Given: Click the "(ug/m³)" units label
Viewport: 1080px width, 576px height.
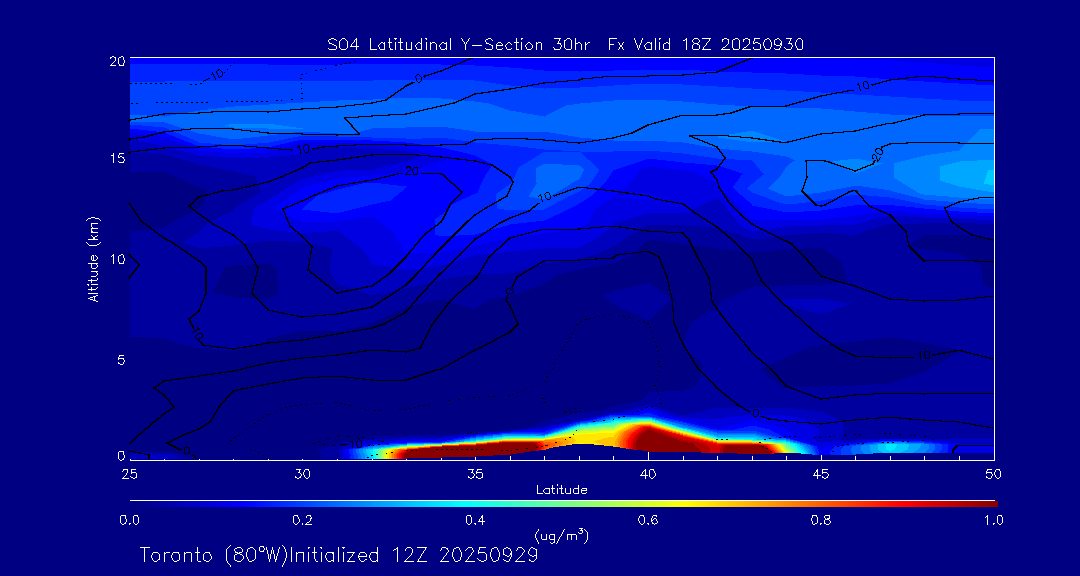Looking at the screenshot, I should tap(561, 535).
